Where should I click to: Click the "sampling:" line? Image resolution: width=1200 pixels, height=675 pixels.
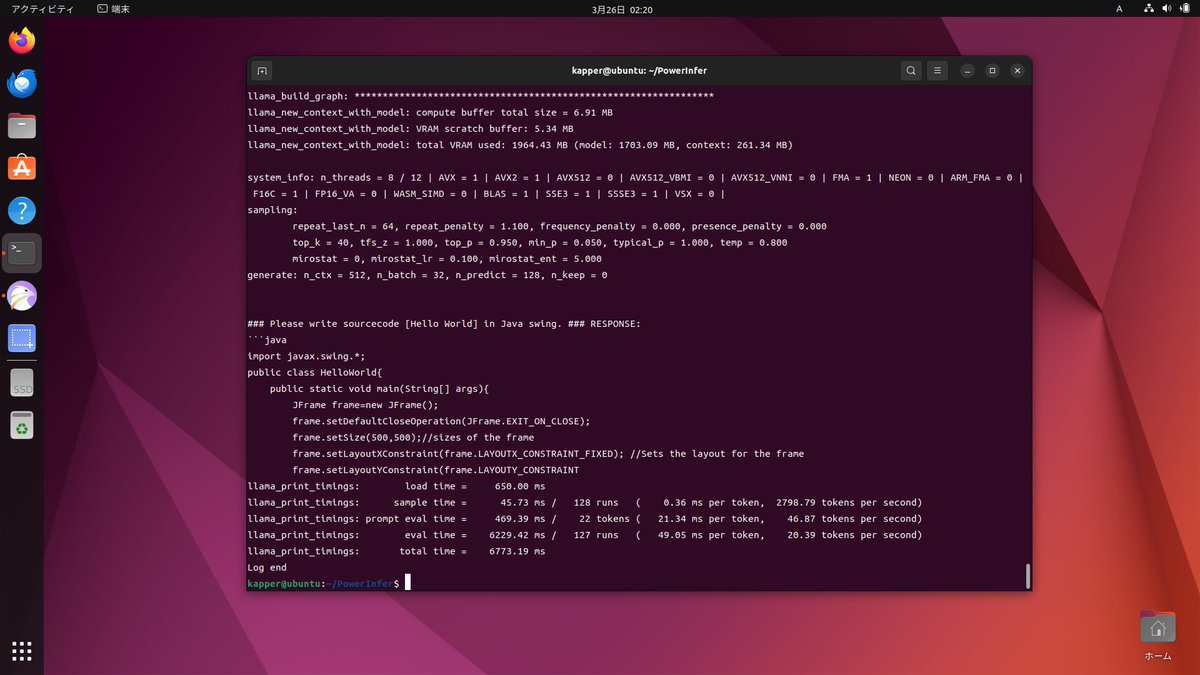[x=272, y=210]
